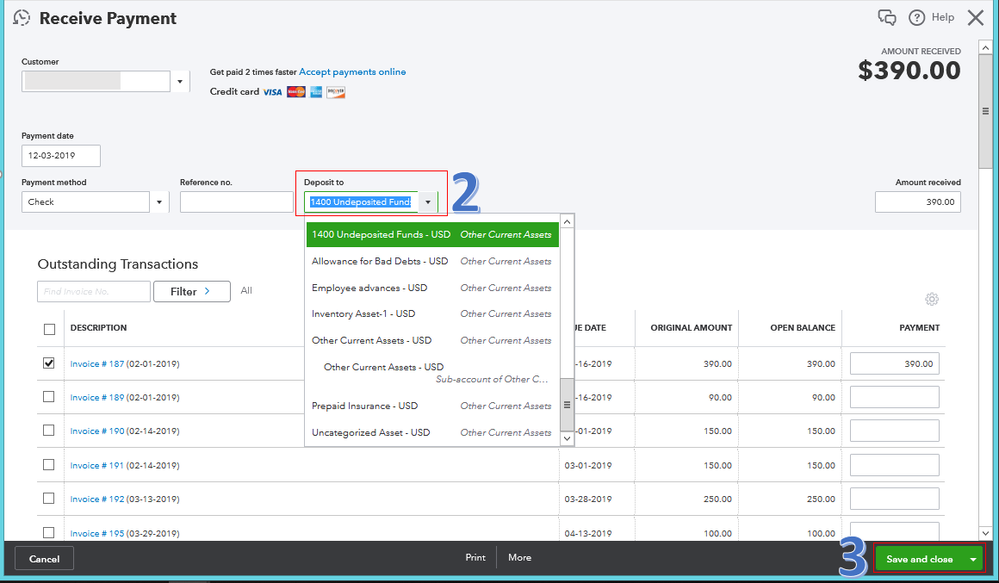Select all transactions with the header checkbox
The height and width of the screenshot is (583, 999).
coord(48,328)
